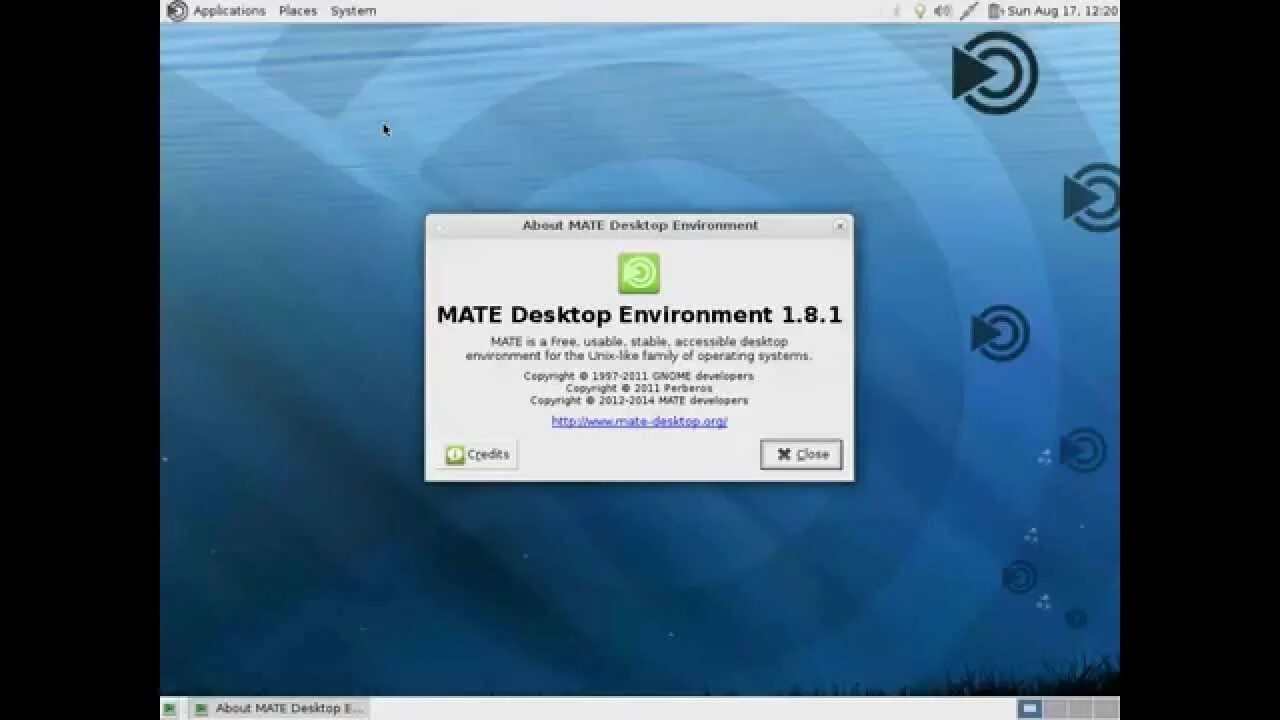The width and height of the screenshot is (1280, 720).
Task: Click the battery status tray icon
Action: (994, 11)
